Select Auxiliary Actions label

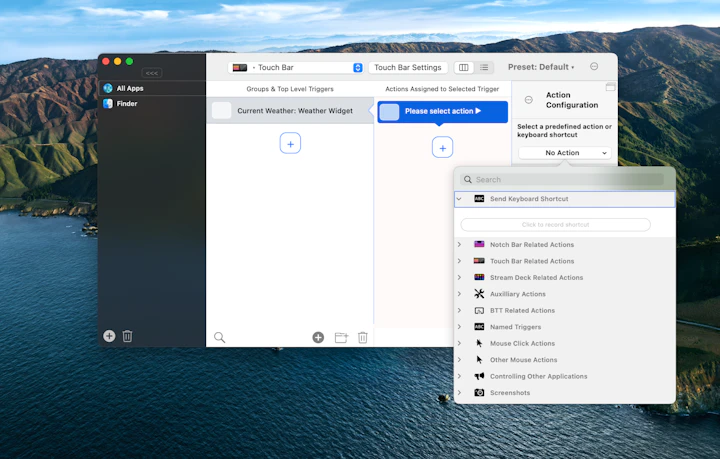[518, 294]
